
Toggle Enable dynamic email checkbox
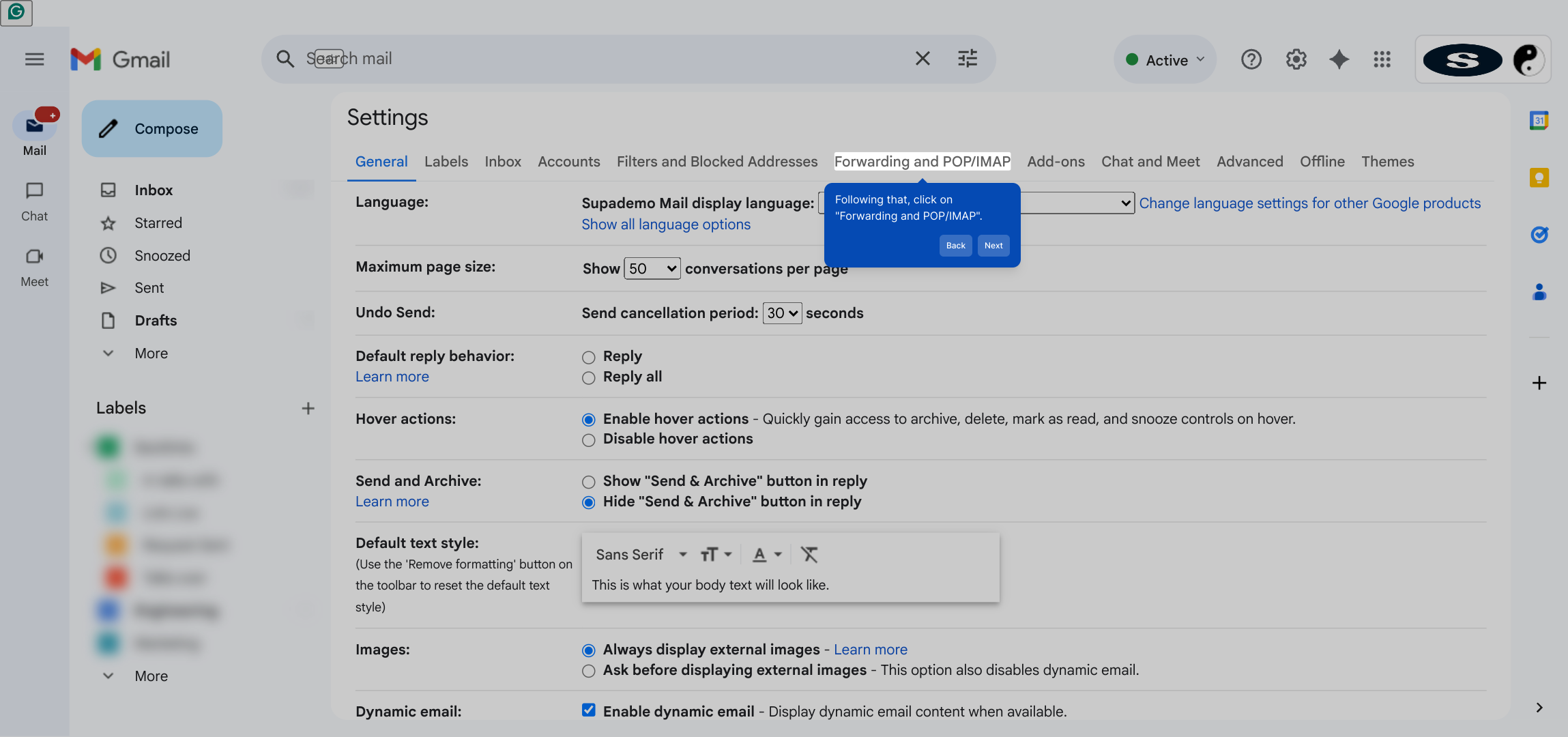click(588, 710)
